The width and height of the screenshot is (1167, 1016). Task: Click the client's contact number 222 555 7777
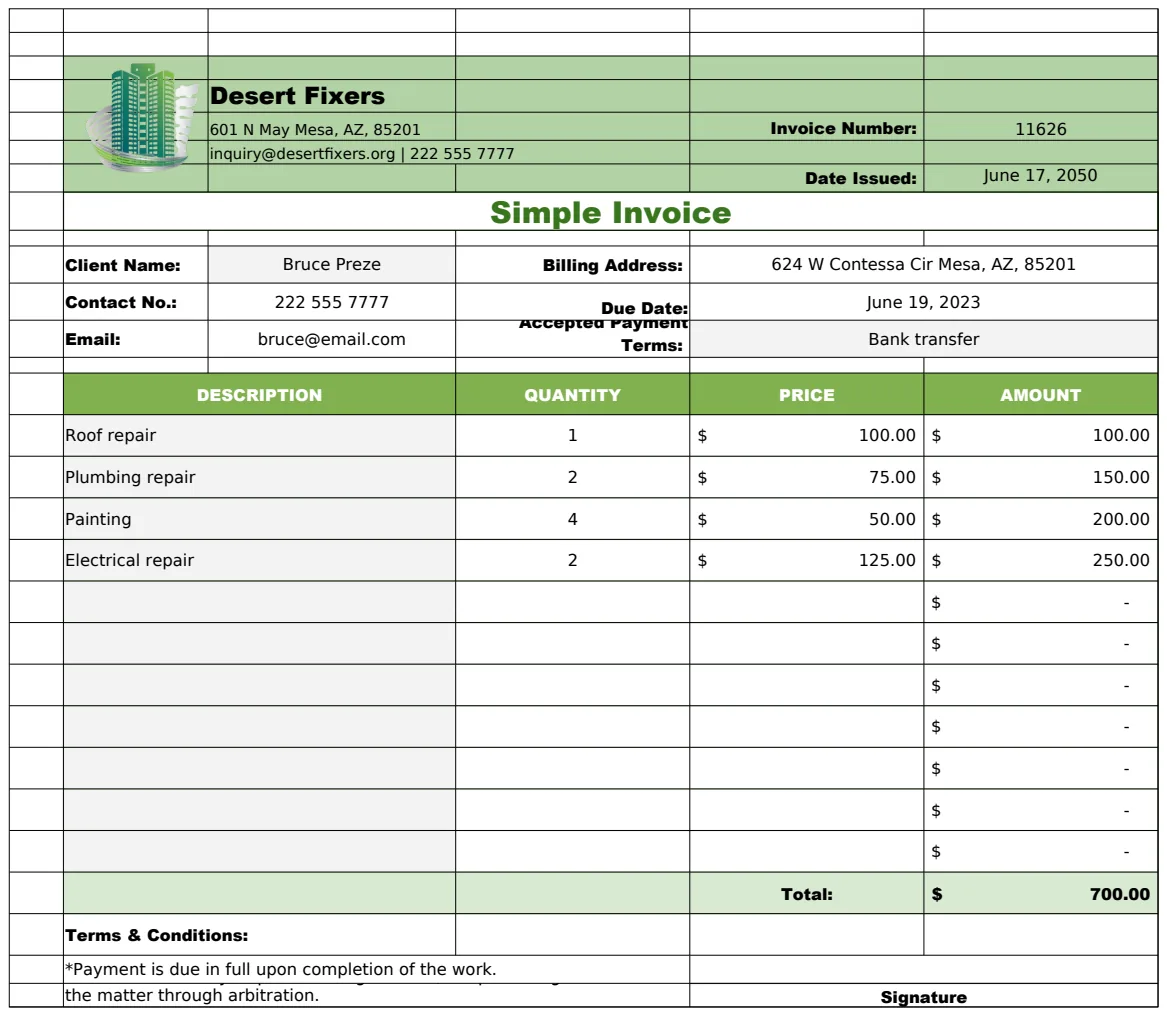(332, 302)
